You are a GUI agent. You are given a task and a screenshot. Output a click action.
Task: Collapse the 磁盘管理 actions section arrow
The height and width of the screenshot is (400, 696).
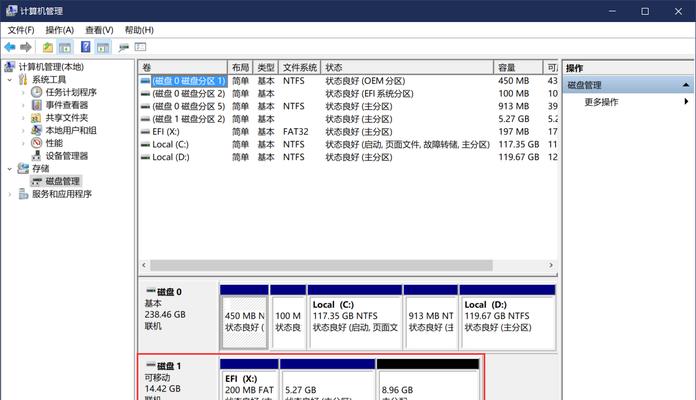pyautogui.click(x=686, y=85)
